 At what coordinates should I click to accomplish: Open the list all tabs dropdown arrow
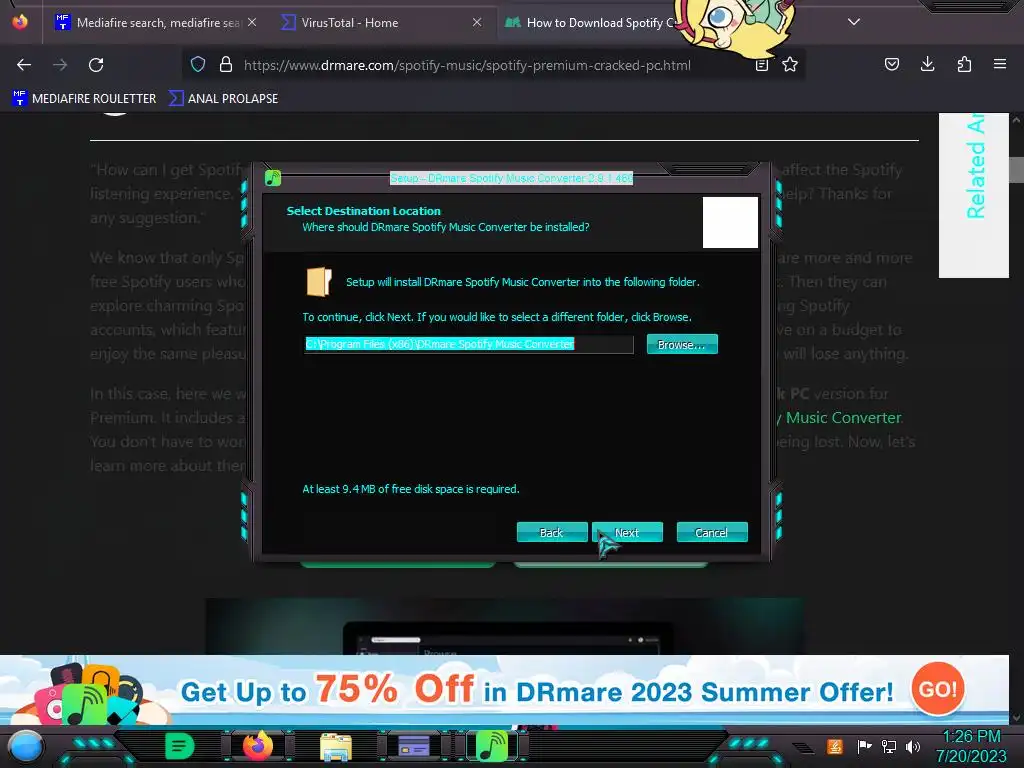tap(854, 22)
